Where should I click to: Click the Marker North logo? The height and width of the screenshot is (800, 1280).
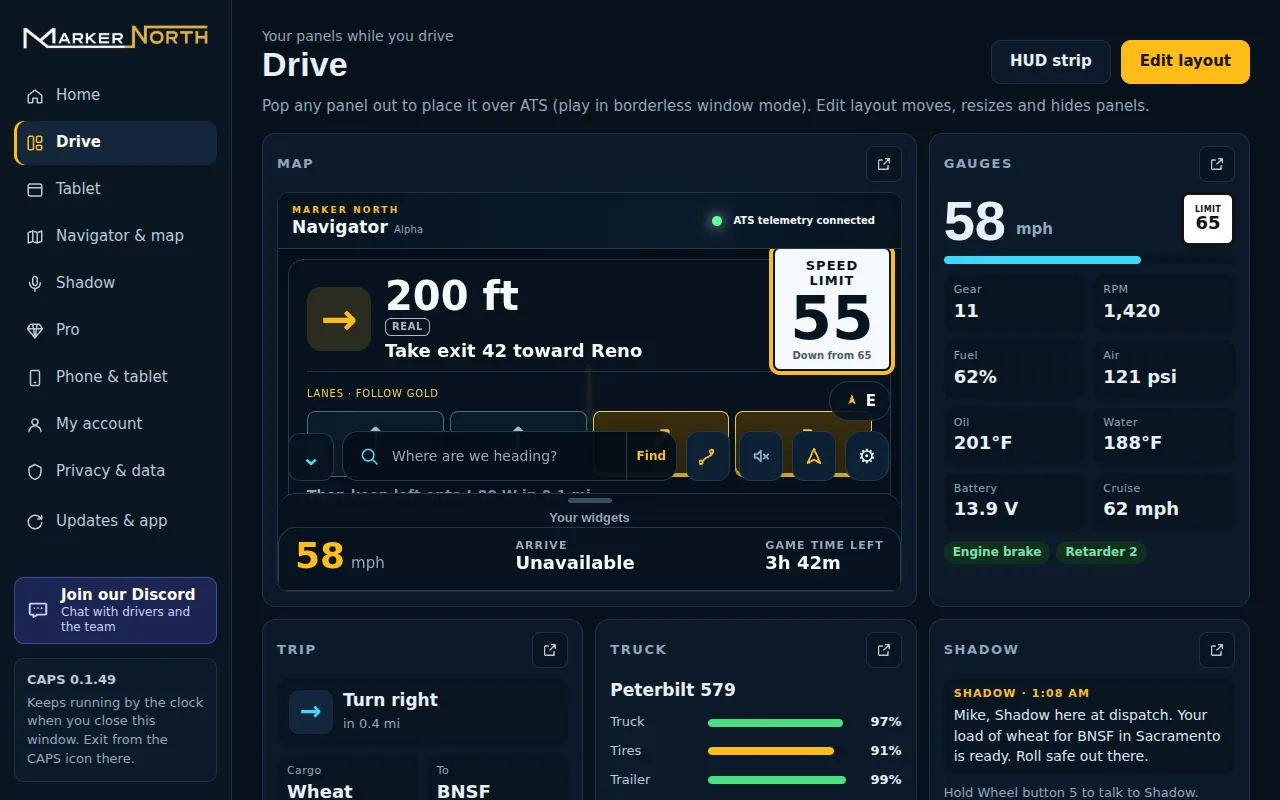click(x=115, y=37)
